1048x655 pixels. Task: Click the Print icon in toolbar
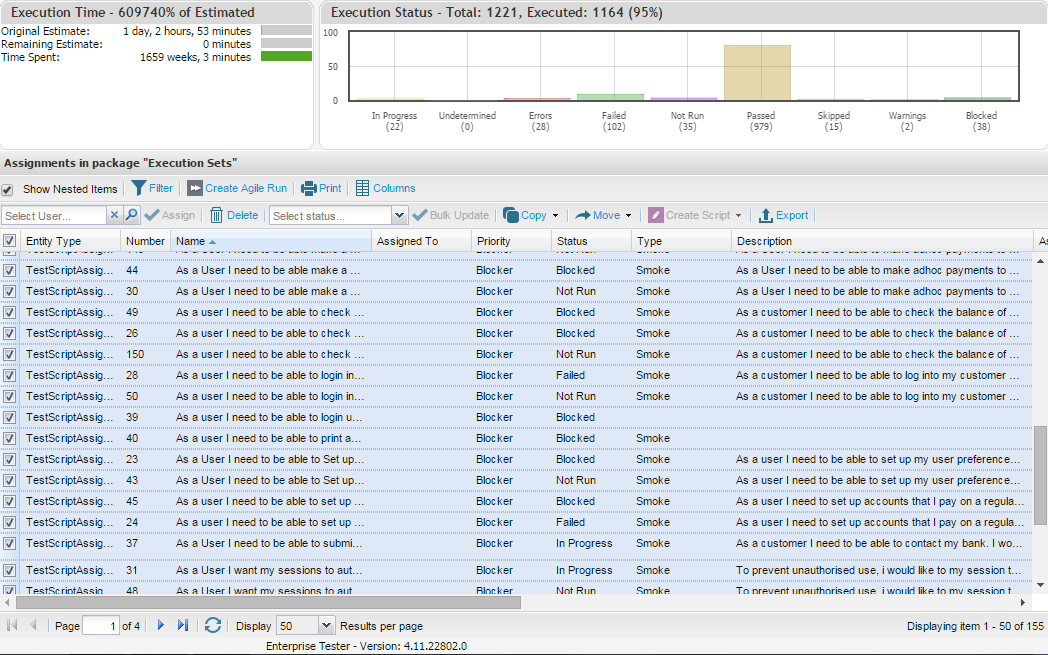[309, 188]
